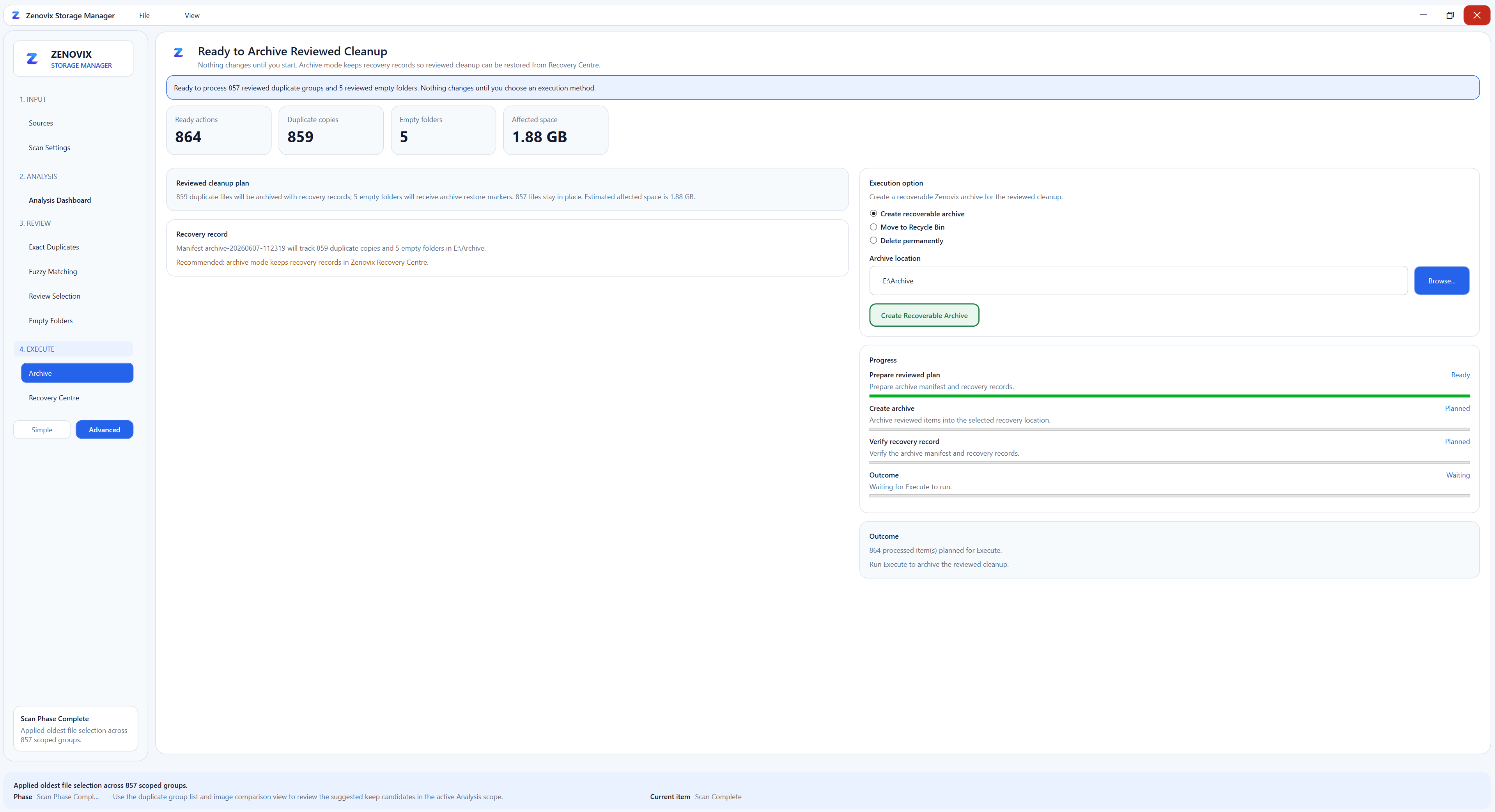Click the Phase value in the status bar
Image resolution: width=1495 pixels, height=812 pixels.
[68, 797]
